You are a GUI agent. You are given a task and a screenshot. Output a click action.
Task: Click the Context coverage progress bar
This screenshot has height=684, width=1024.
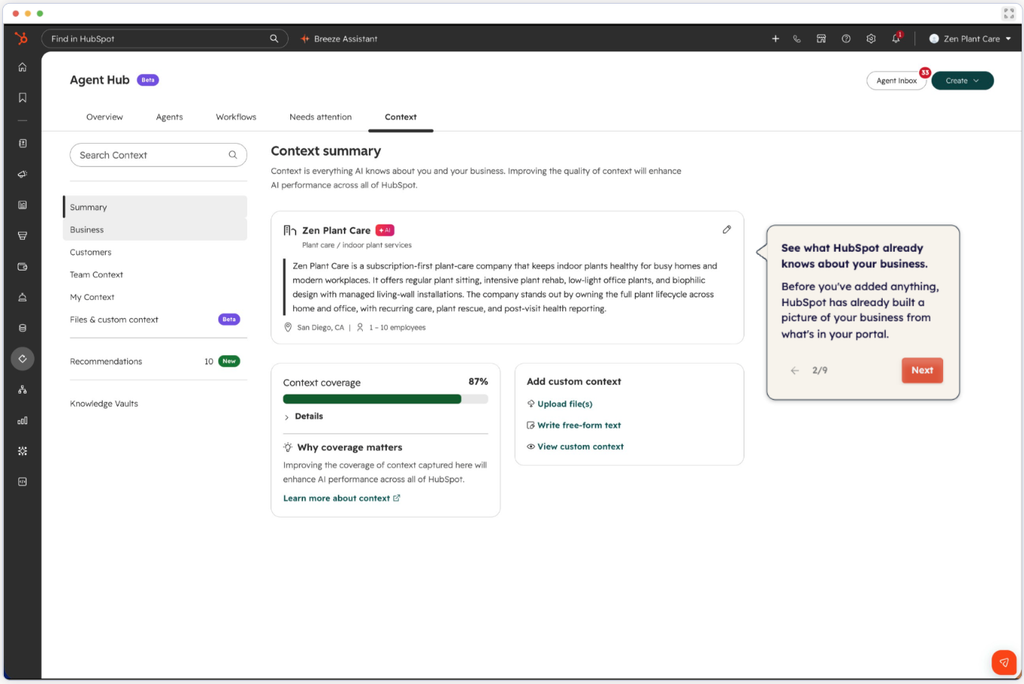[x=385, y=399]
